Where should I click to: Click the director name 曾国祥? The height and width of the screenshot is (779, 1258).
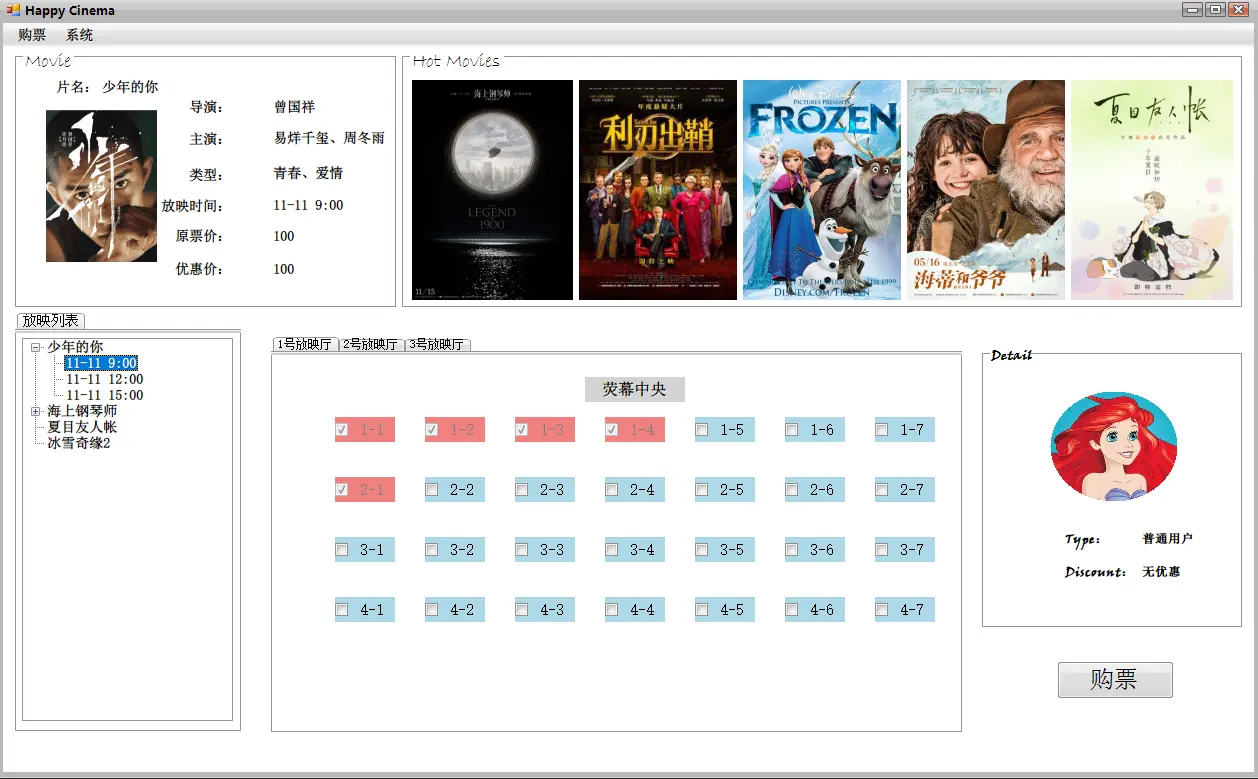click(295, 107)
